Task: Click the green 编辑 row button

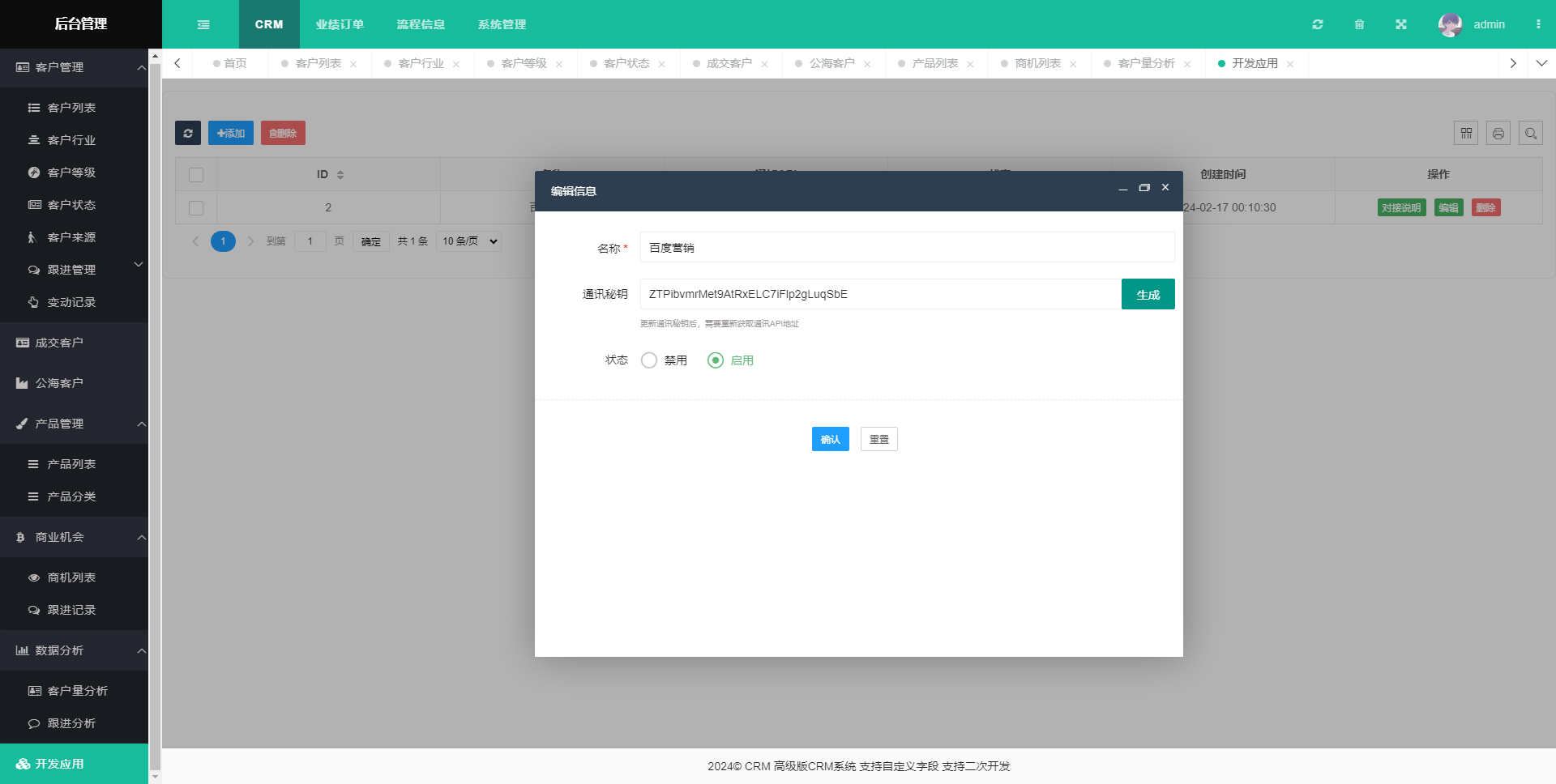Action: pos(1448,208)
